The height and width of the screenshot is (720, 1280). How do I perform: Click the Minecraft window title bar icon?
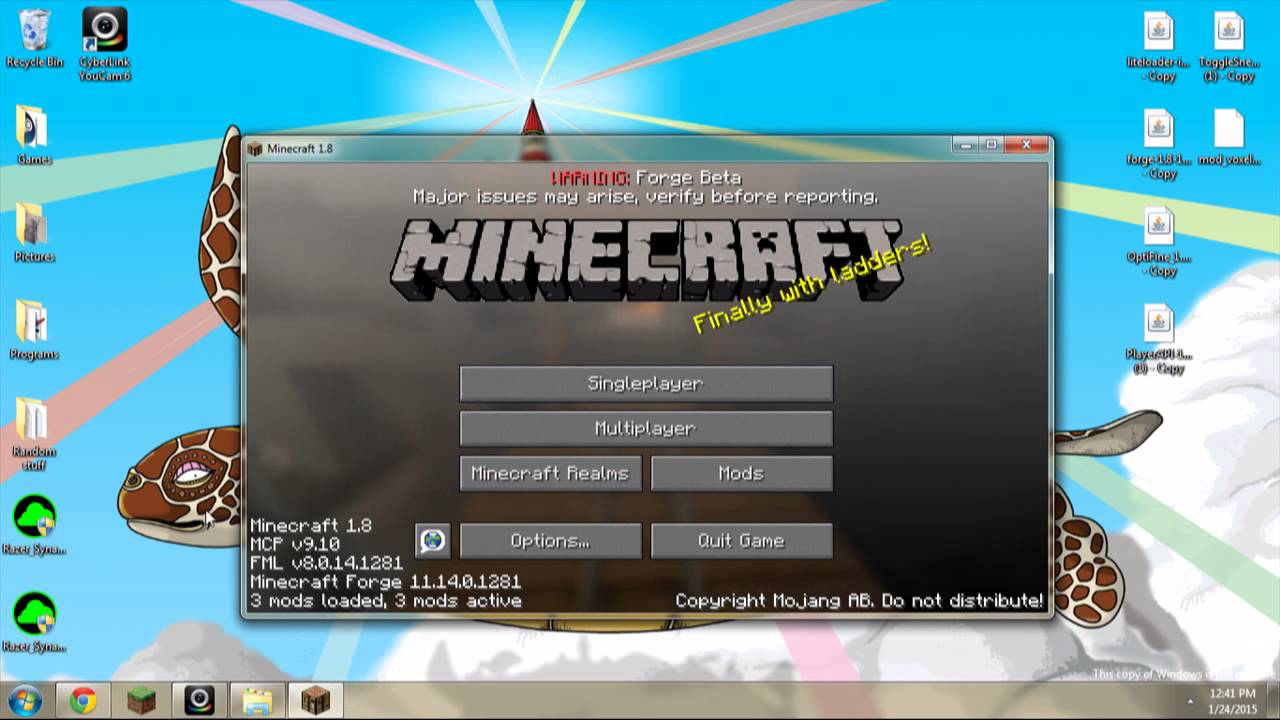click(255, 149)
